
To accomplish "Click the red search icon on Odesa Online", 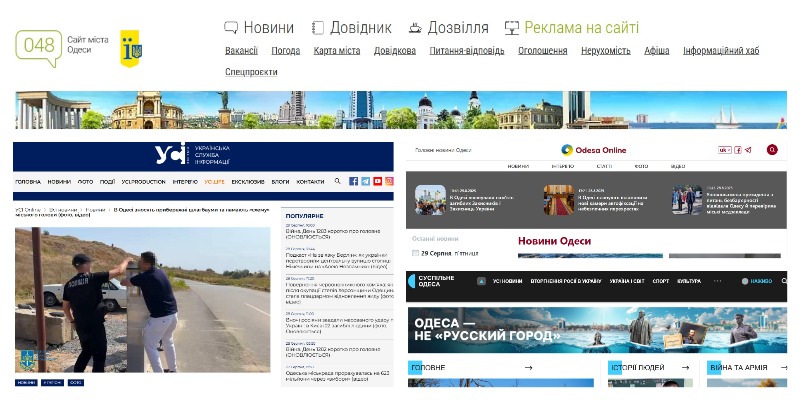I will 772,150.
